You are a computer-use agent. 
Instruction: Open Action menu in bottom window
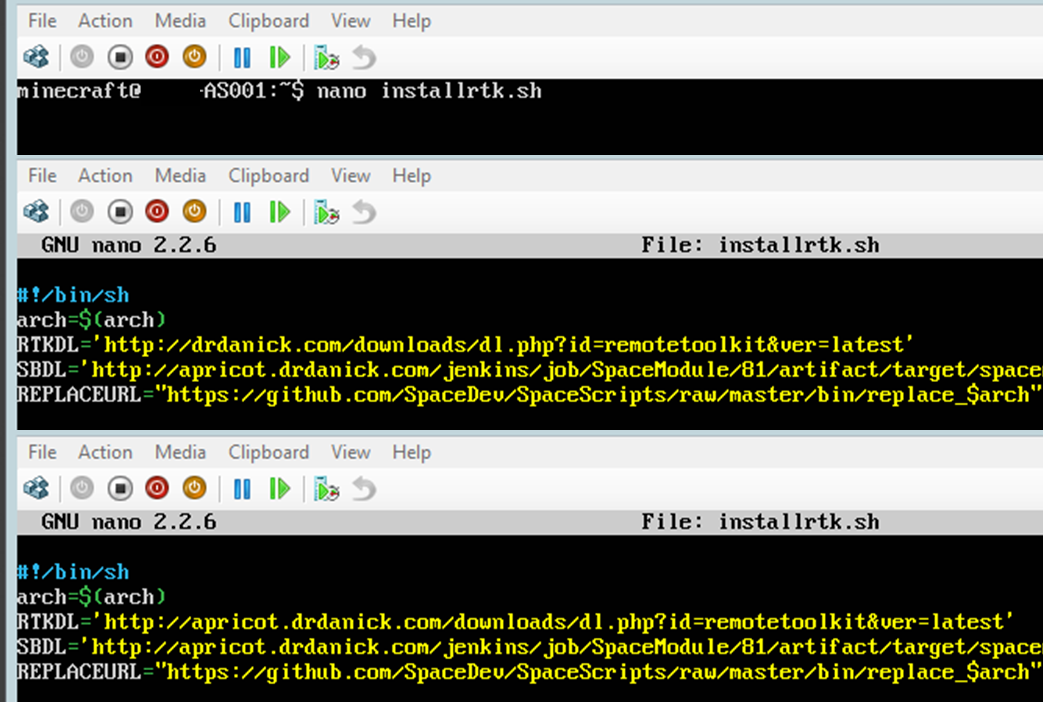tap(105, 452)
